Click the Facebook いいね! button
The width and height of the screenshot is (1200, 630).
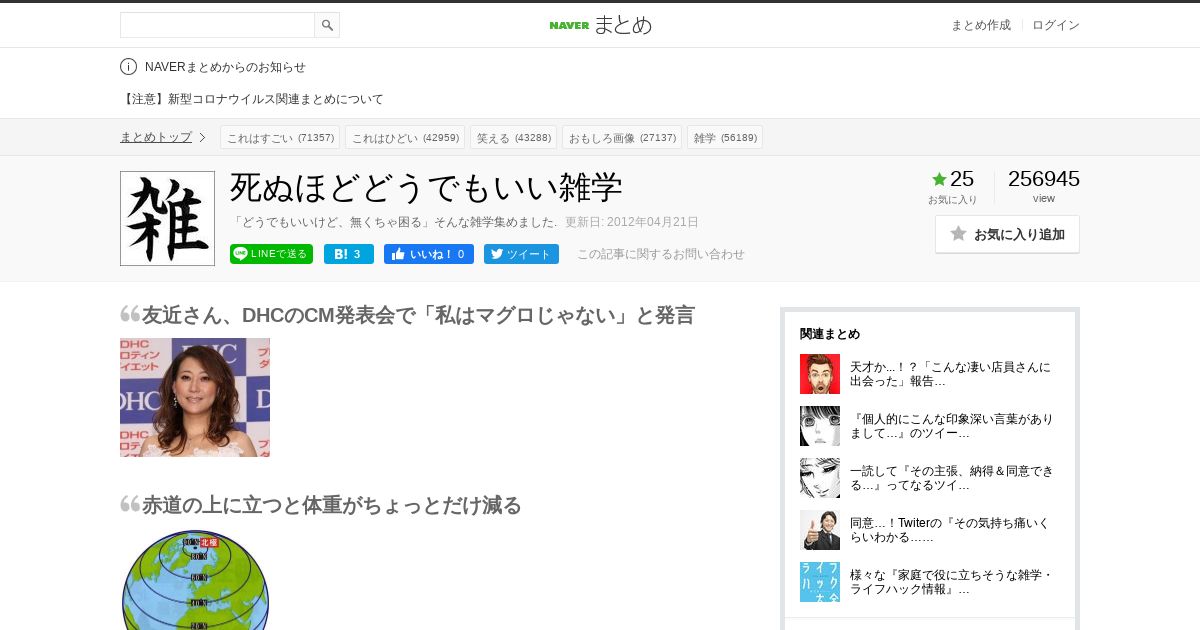(429, 254)
